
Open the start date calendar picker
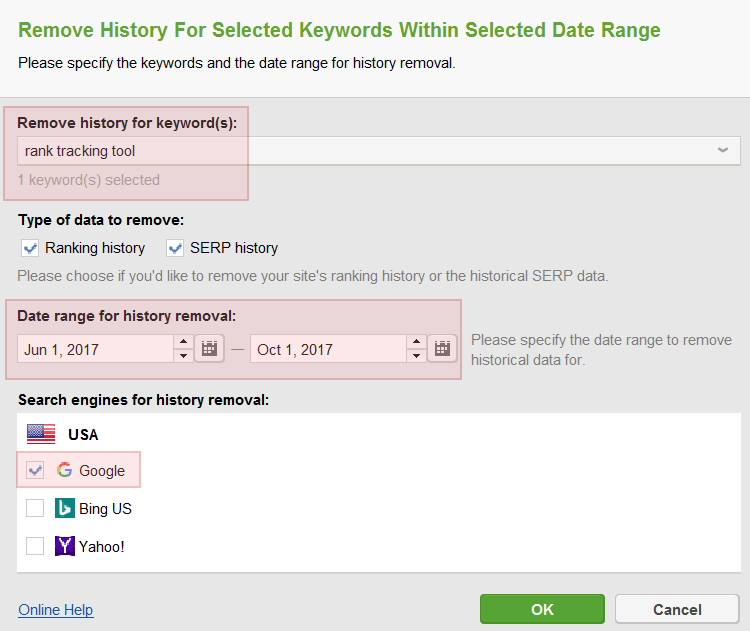tap(210, 348)
